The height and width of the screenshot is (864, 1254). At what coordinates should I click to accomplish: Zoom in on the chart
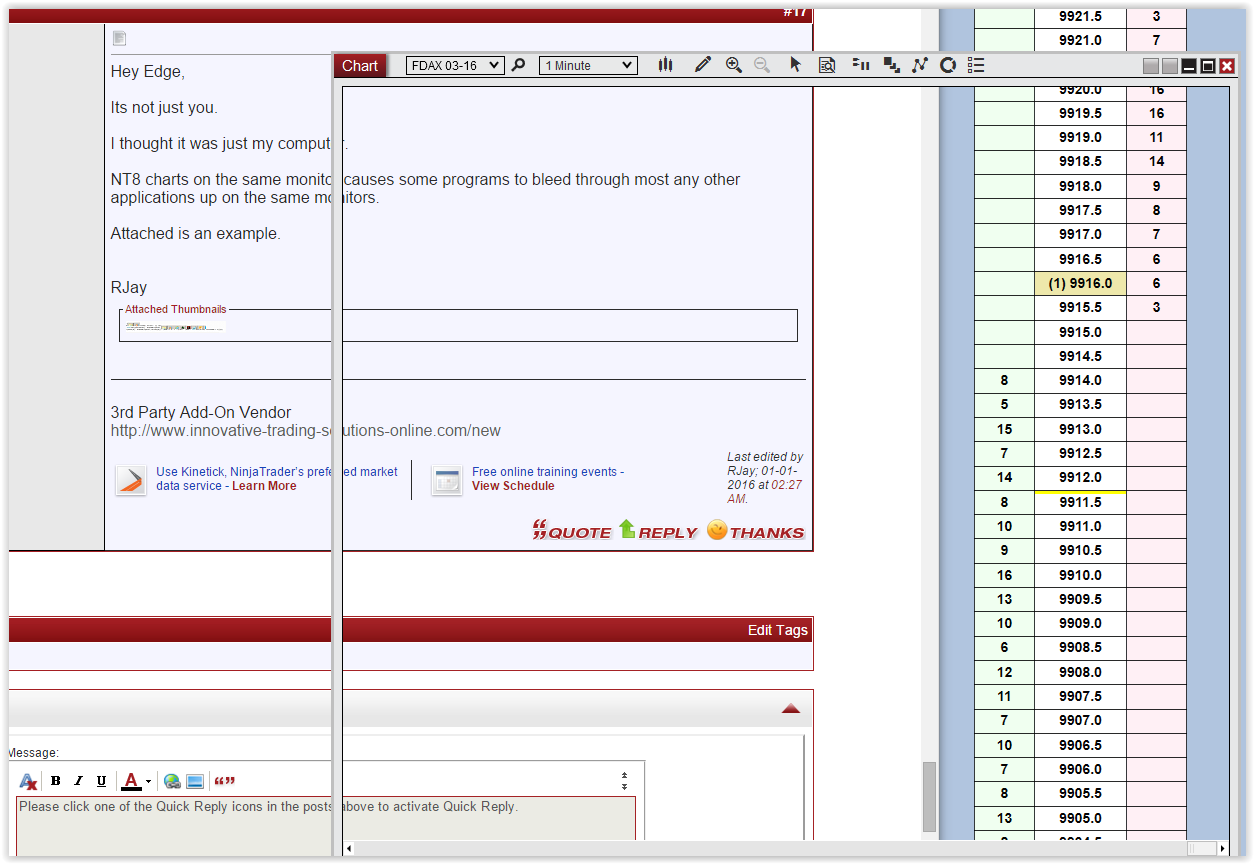pyautogui.click(x=733, y=65)
